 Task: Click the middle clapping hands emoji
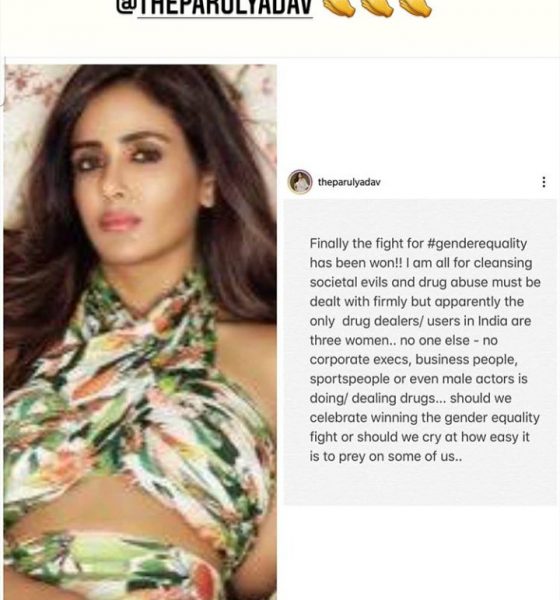coord(377,8)
